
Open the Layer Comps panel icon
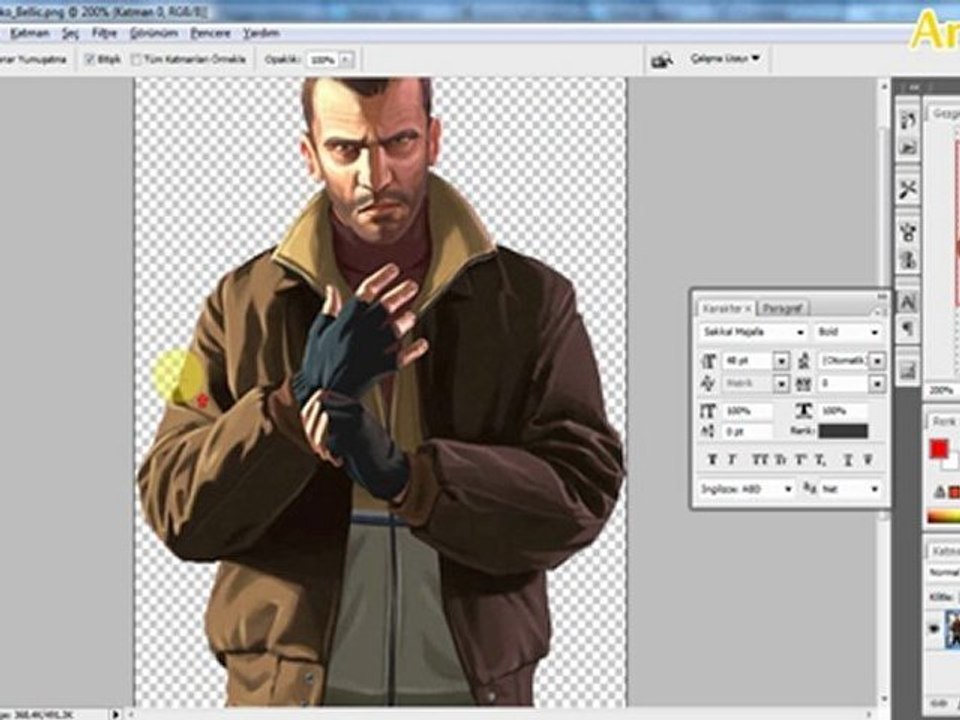907,371
